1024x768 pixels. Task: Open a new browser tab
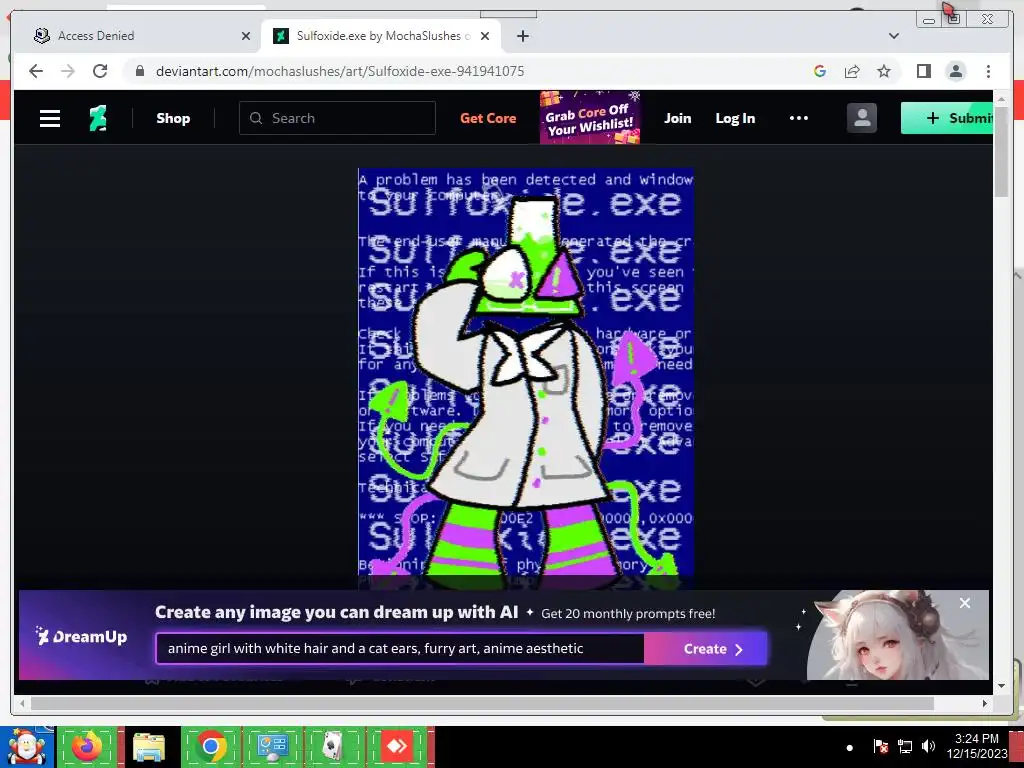(x=522, y=36)
